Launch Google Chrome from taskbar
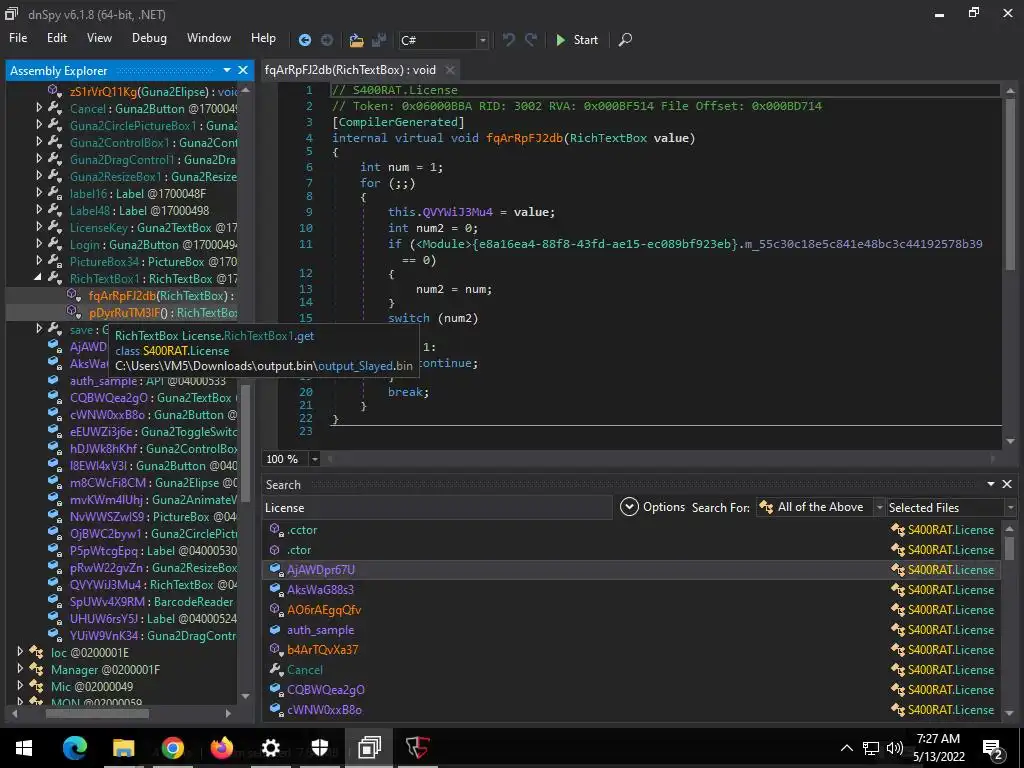 coord(172,748)
